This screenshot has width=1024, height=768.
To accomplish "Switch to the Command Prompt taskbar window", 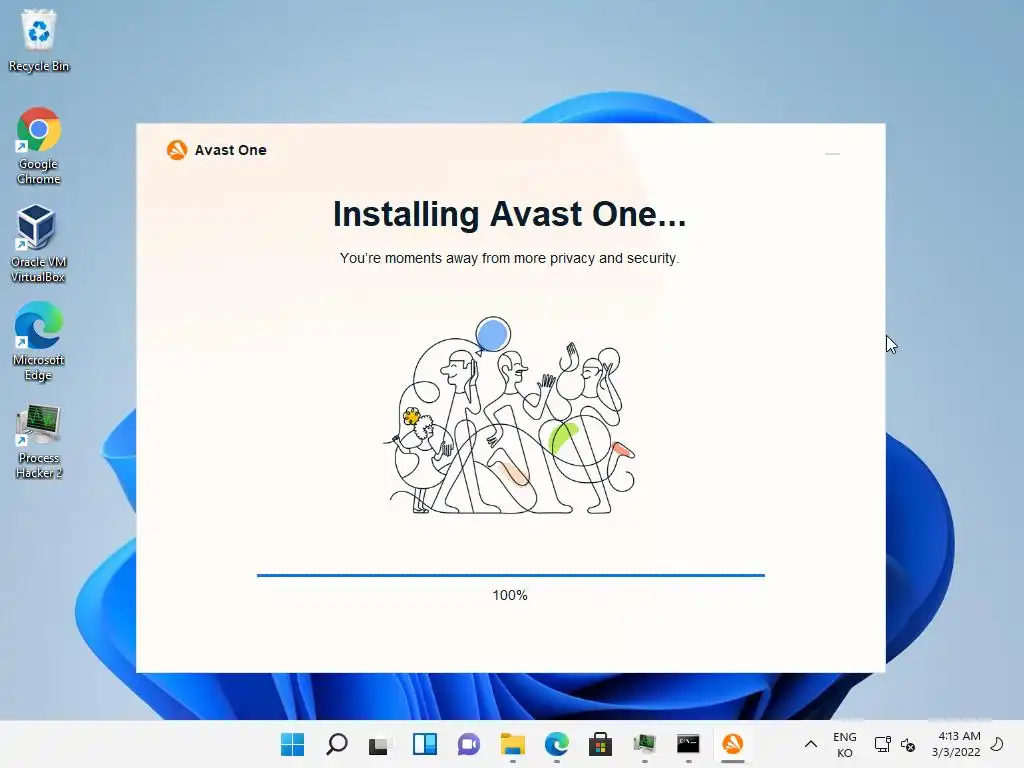I will click(x=688, y=744).
